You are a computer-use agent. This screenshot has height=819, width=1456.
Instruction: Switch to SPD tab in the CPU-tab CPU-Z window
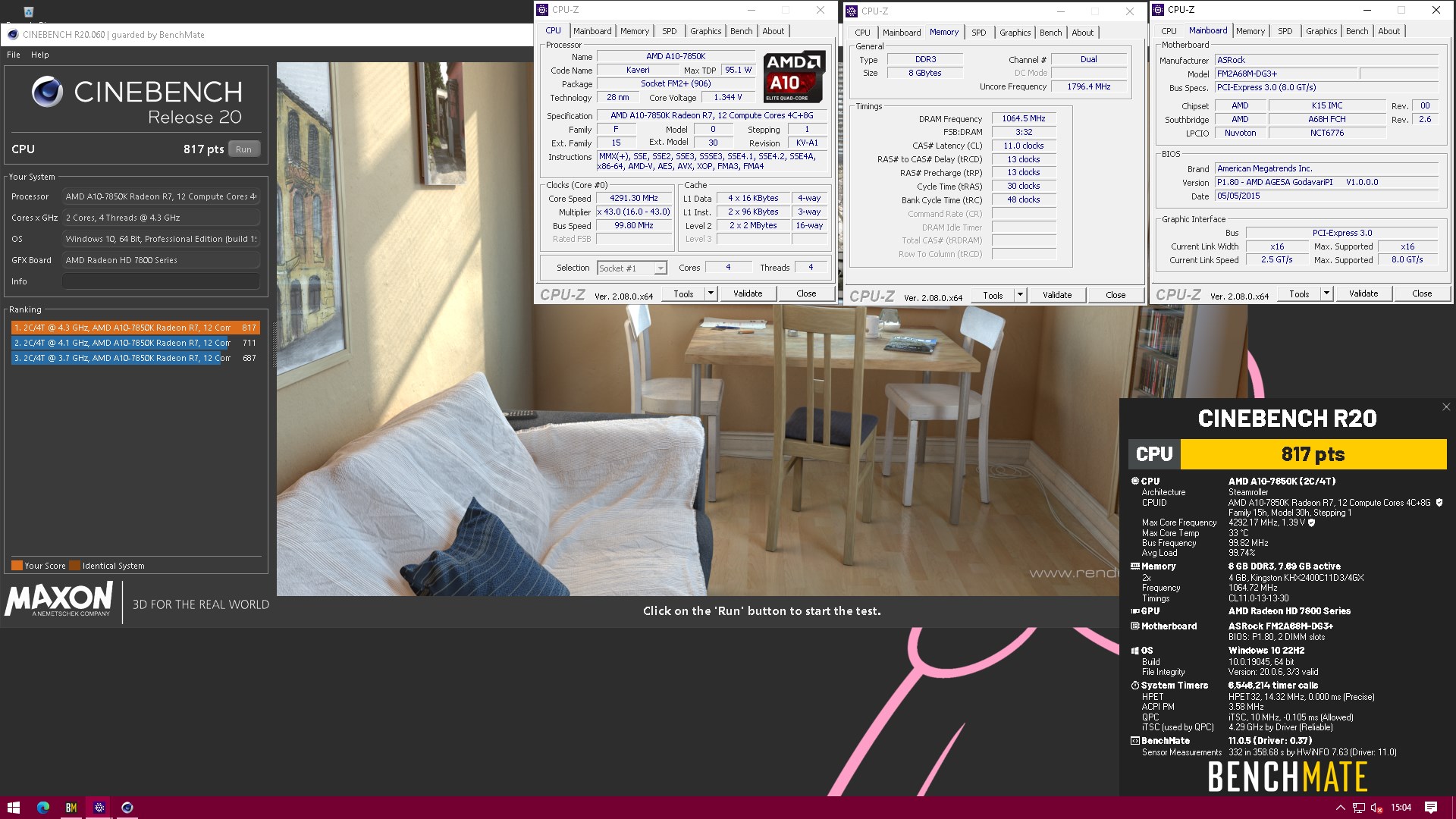[669, 31]
